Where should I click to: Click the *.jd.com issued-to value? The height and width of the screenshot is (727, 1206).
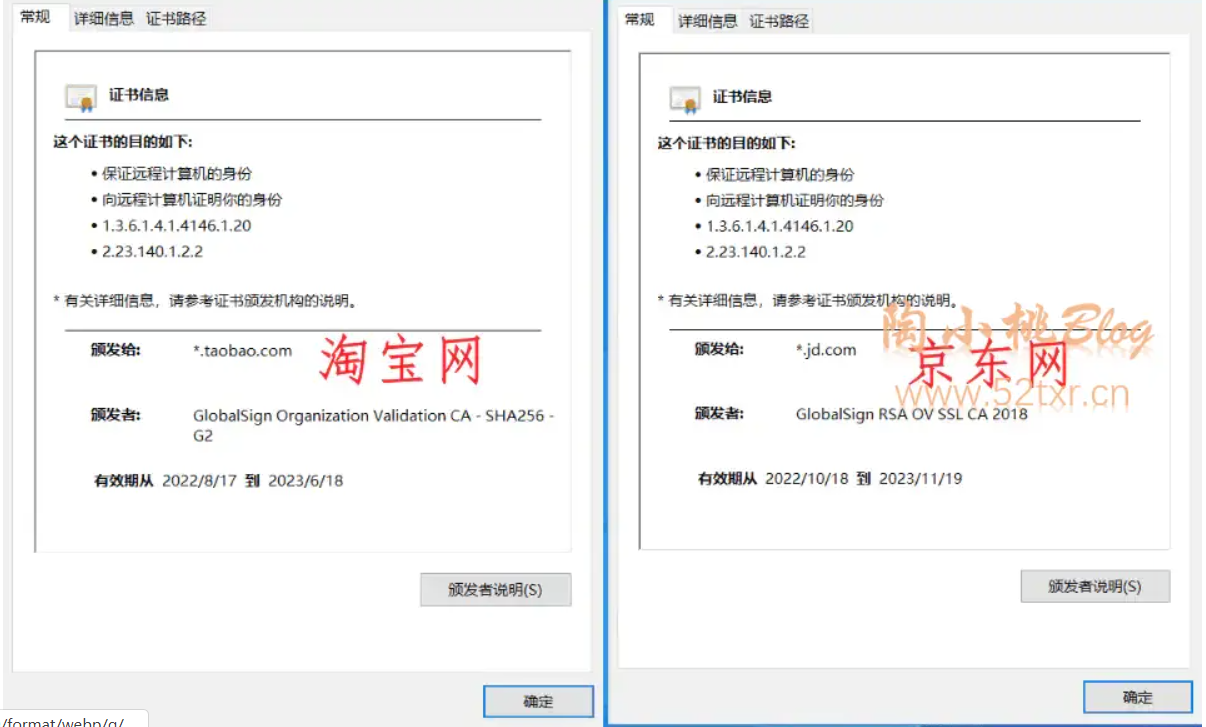pos(826,350)
